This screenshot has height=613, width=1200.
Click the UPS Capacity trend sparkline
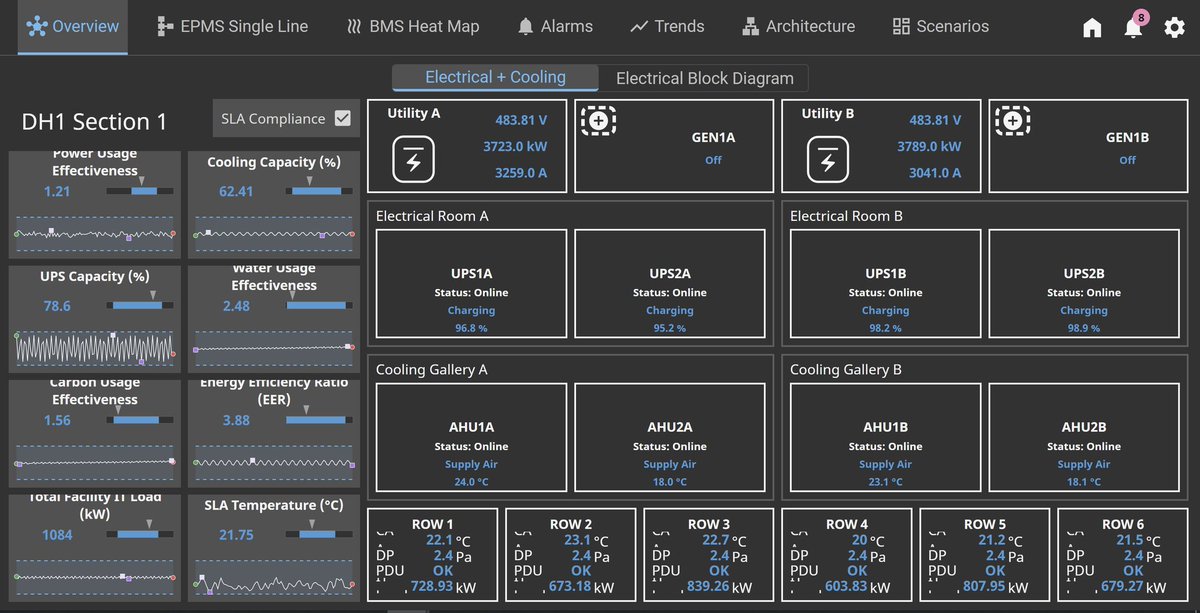pos(95,346)
